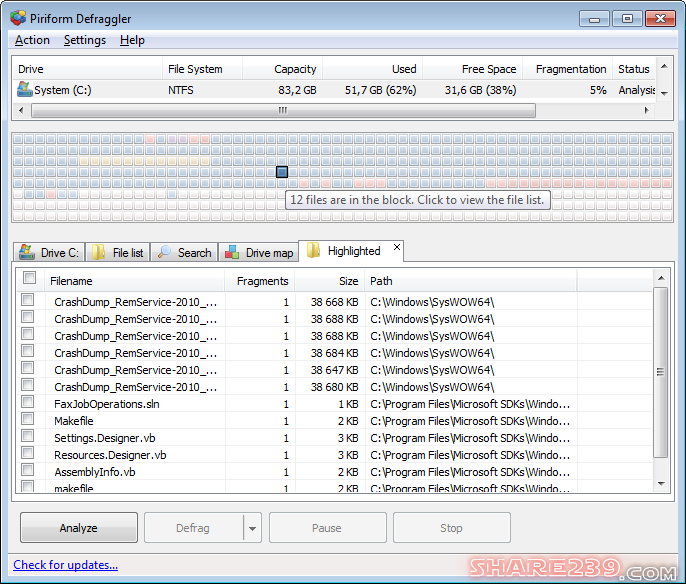Image resolution: width=686 pixels, height=584 pixels.
Task: Click the Drive column header
Action: (88, 69)
